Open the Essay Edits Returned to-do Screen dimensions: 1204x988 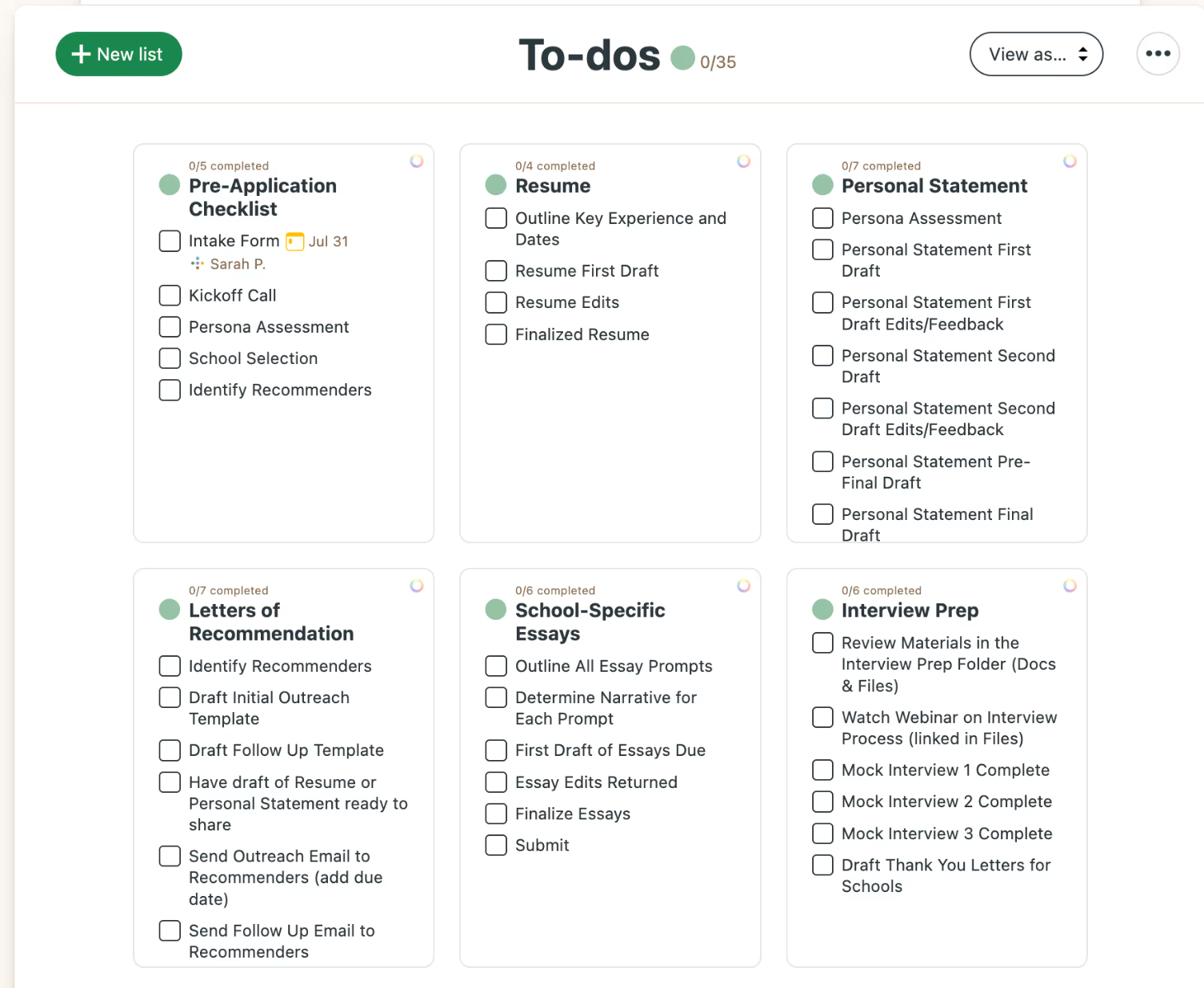tap(596, 782)
